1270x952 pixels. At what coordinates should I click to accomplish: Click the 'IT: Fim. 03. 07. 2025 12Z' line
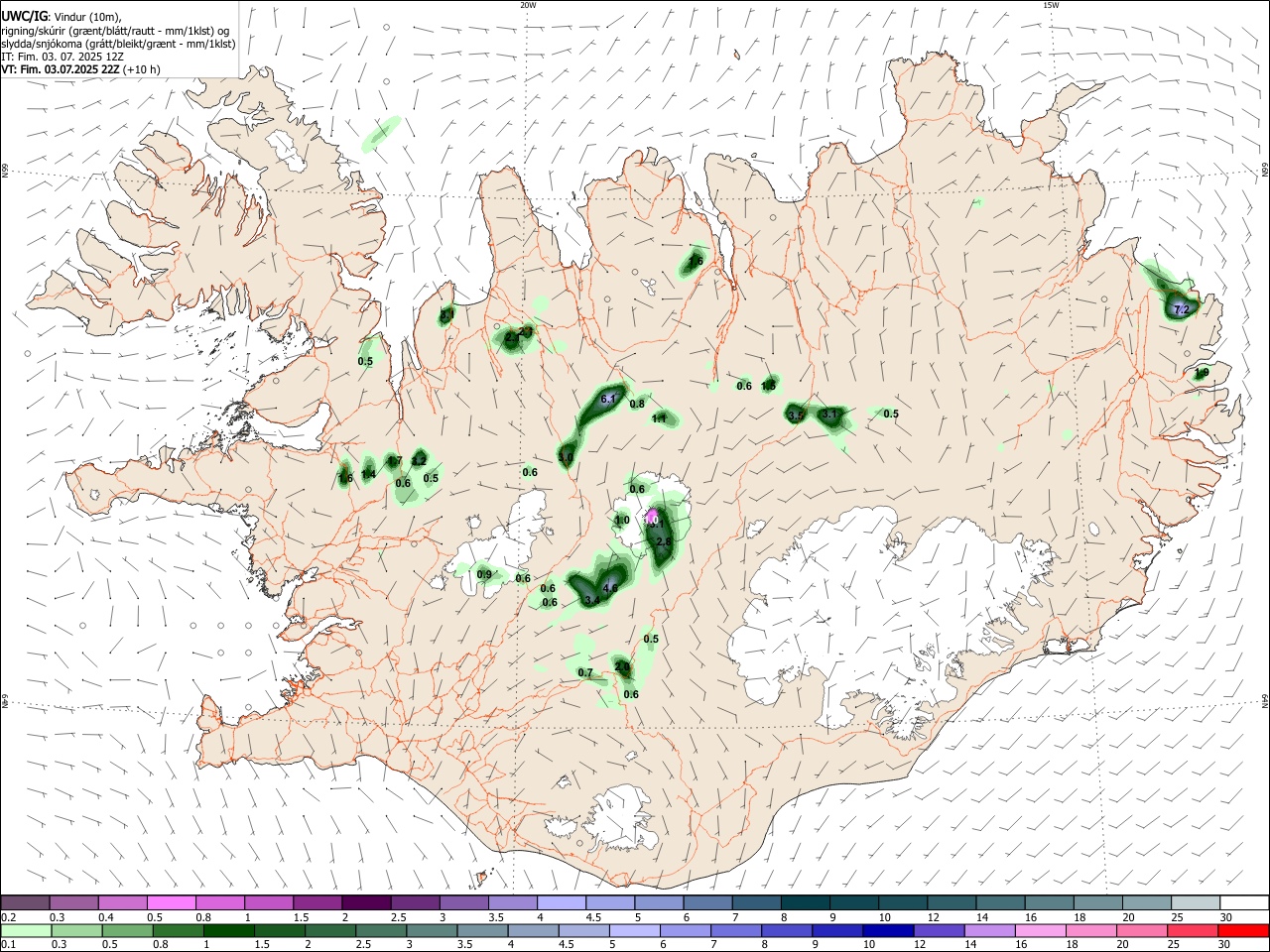point(63,57)
